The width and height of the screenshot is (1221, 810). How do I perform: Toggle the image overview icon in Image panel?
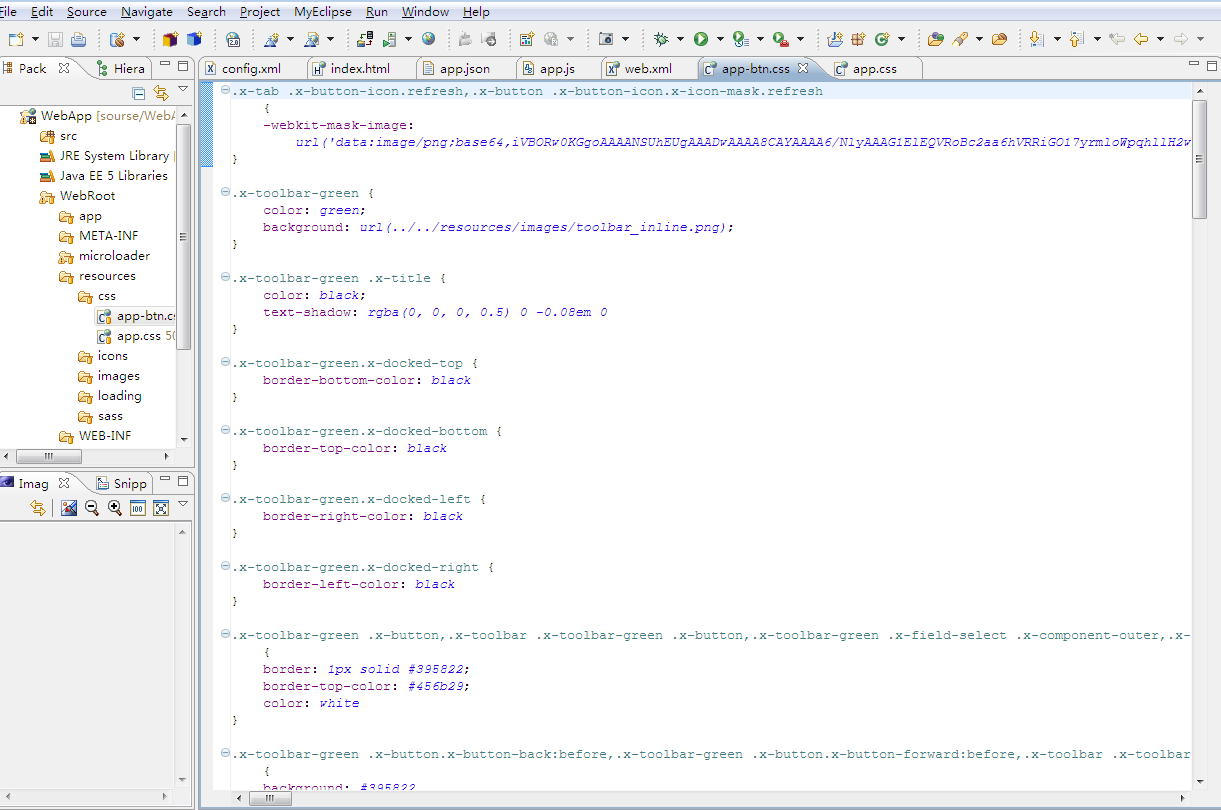point(69,508)
